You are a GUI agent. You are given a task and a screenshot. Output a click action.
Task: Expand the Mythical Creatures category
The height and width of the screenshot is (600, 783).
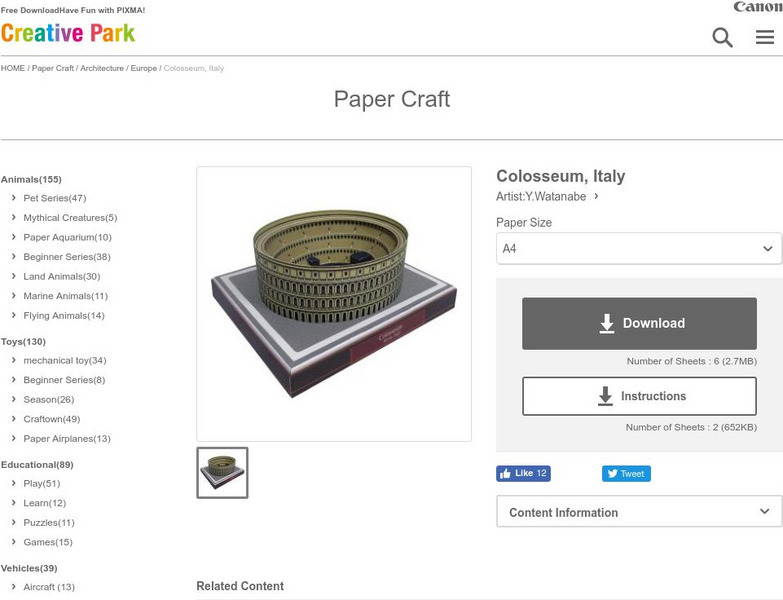(x=70, y=218)
